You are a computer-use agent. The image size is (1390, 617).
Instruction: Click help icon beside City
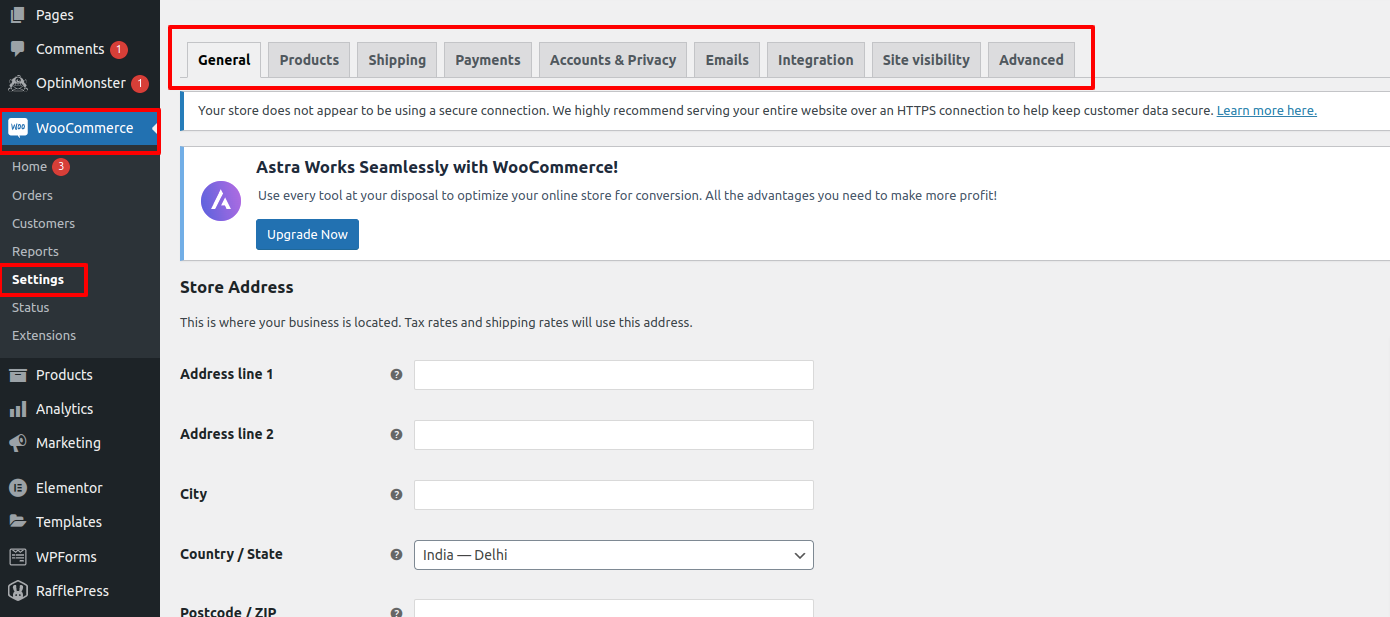pyautogui.click(x=396, y=495)
